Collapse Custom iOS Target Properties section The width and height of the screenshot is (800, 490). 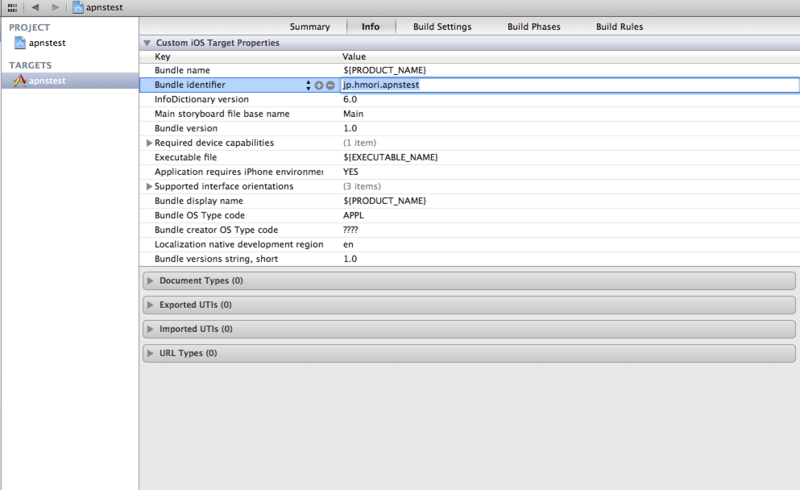point(147,43)
